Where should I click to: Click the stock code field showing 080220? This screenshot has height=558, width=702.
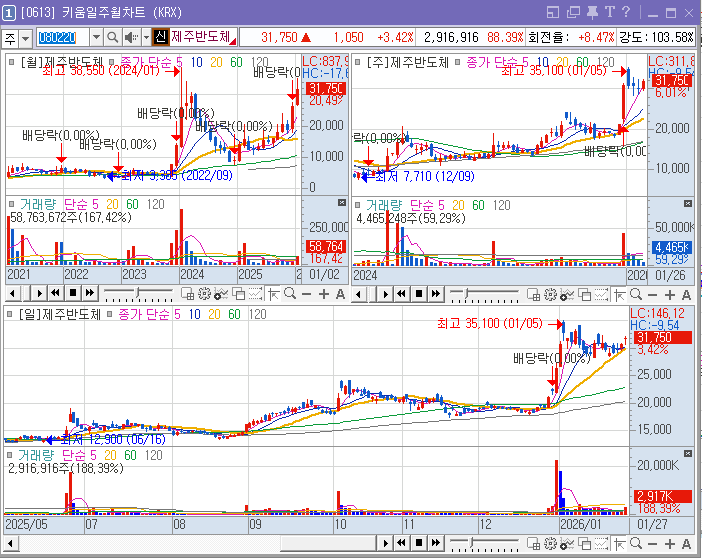[x=63, y=38]
